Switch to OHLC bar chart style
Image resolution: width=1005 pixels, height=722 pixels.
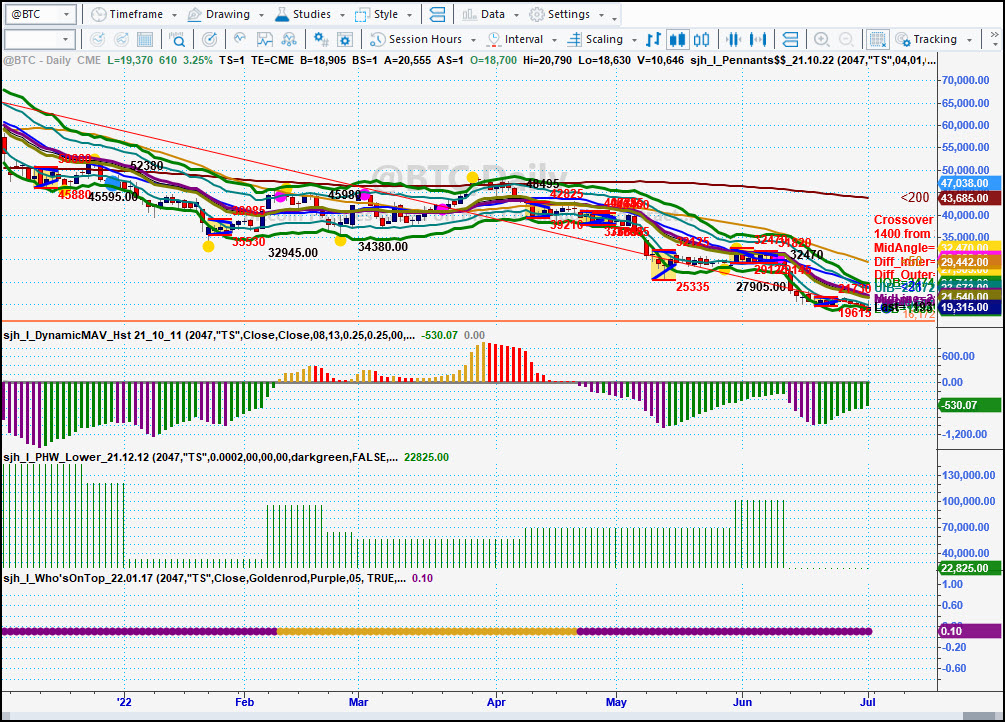[653, 40]
